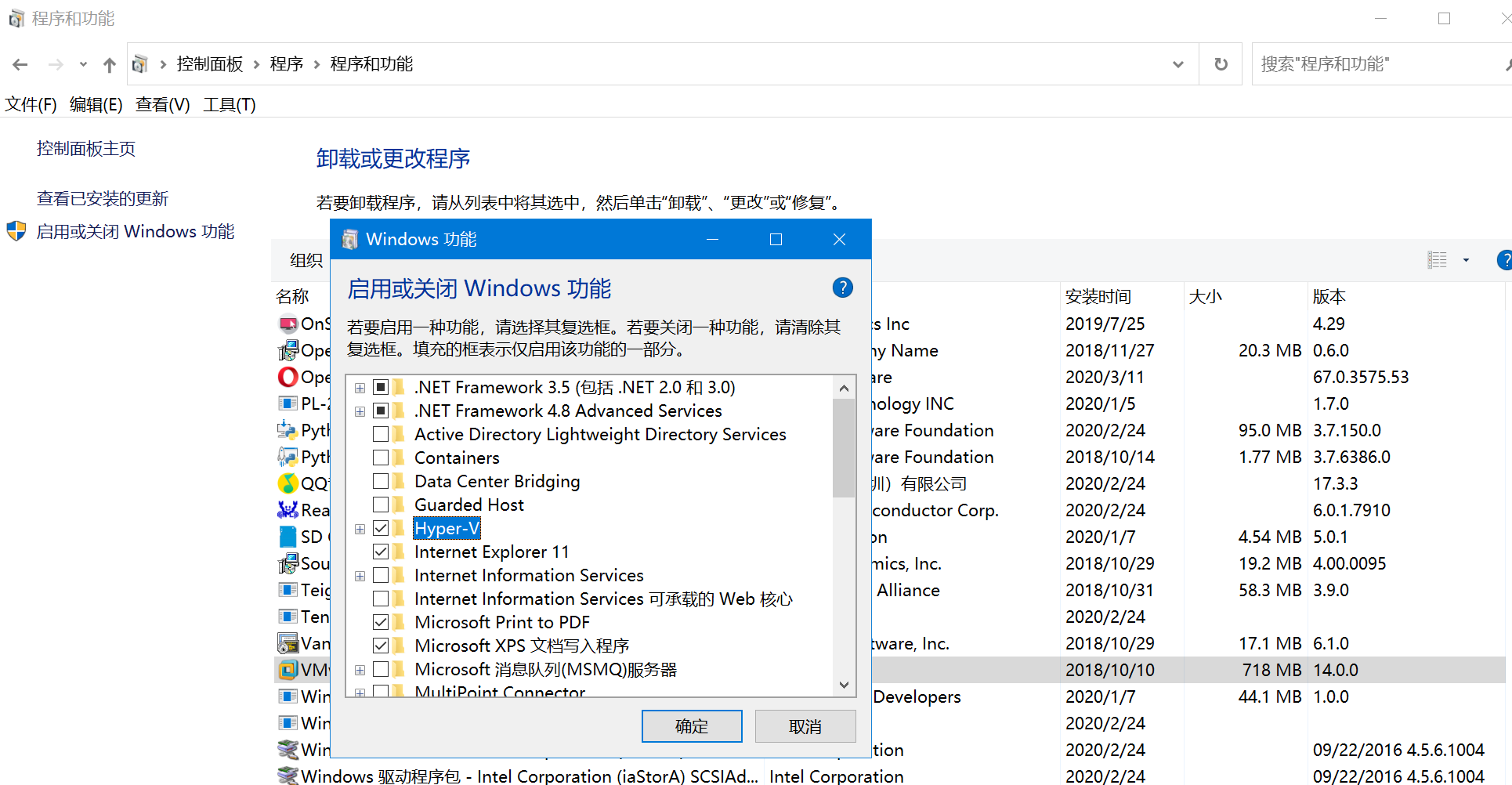Expand the Hyper-V tree node
1512x785 pixels.
pos(360,528)
